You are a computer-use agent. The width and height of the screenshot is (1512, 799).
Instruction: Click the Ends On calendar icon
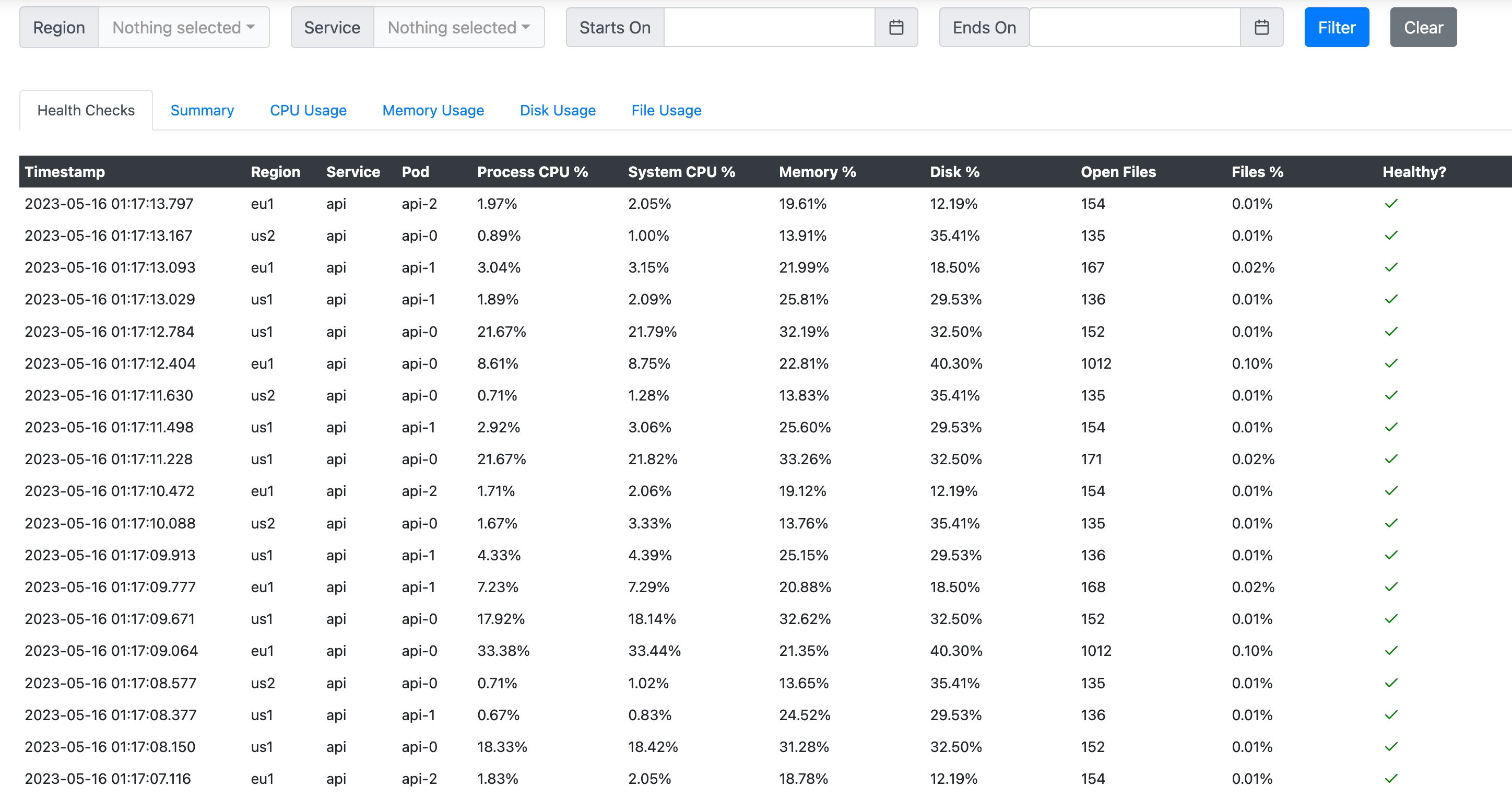[1261, 27]
